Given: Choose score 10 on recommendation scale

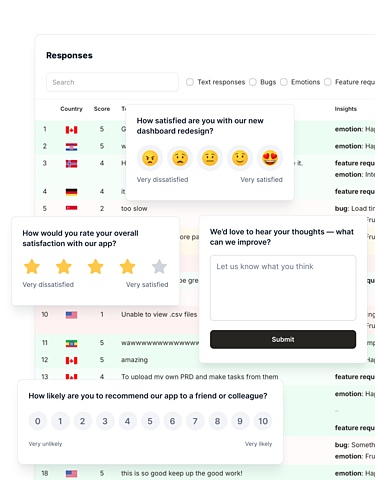Looking at the screenshot, I should pos(263,421).
